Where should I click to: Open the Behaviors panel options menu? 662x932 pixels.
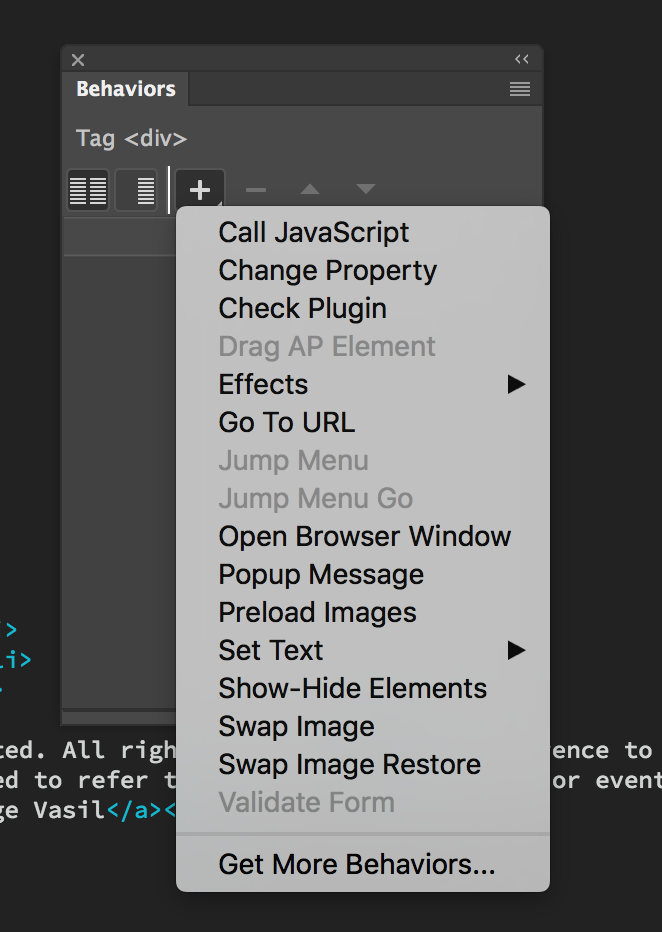click(x=519, y=89)
